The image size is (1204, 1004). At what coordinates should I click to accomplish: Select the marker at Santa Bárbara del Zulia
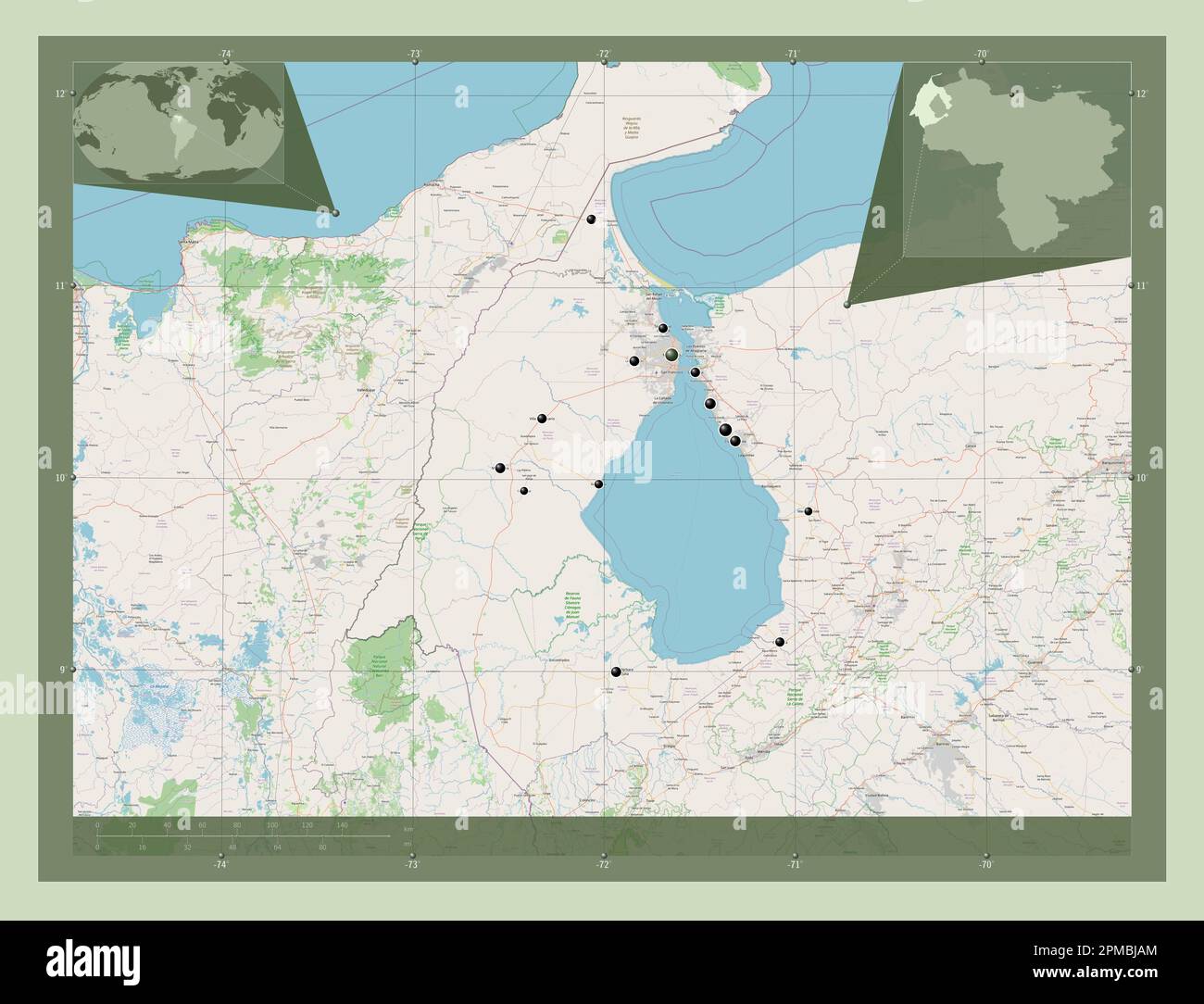(x=616, y=672)
